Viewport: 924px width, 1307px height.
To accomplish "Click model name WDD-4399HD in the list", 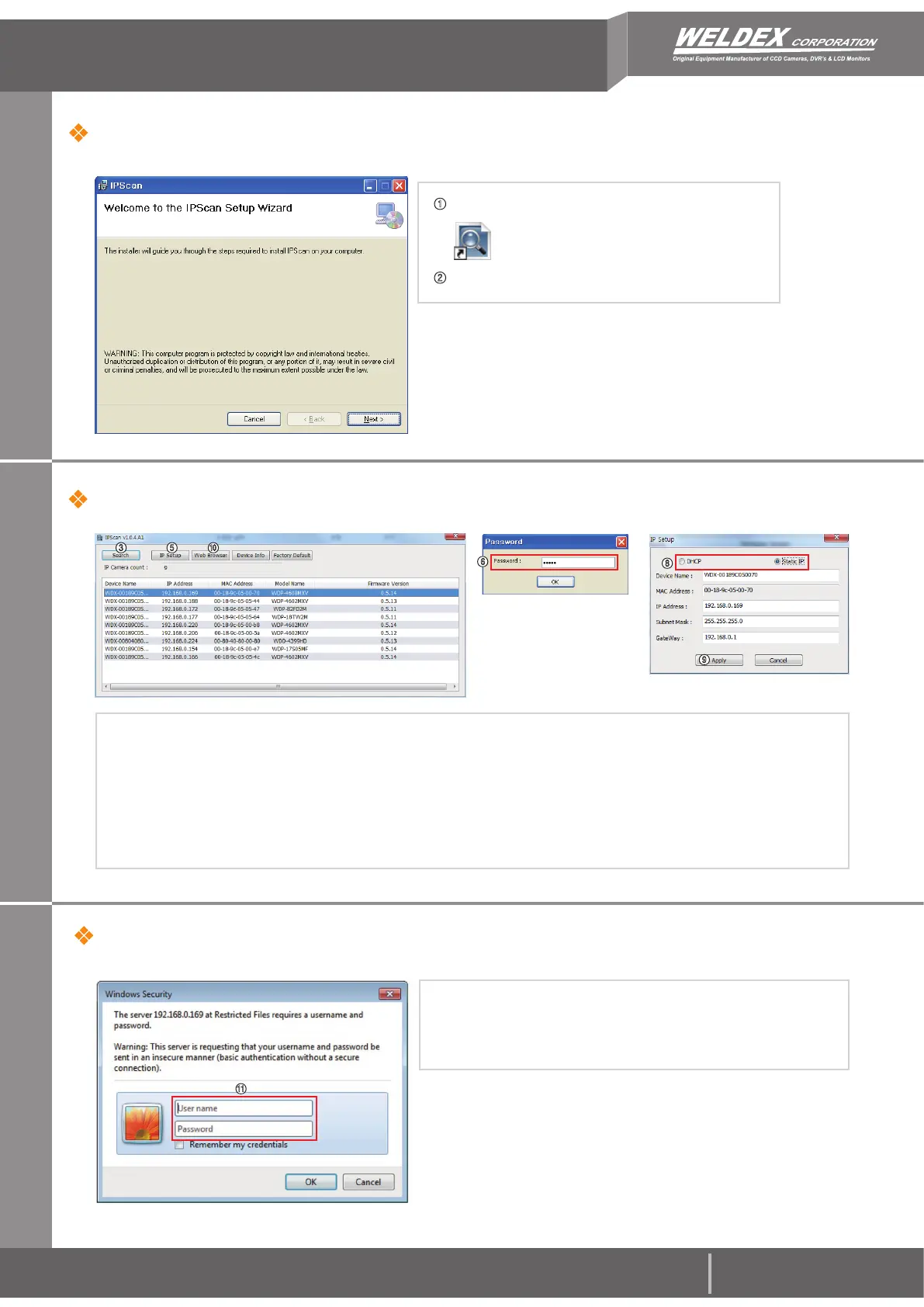I will tap(289, 641).
